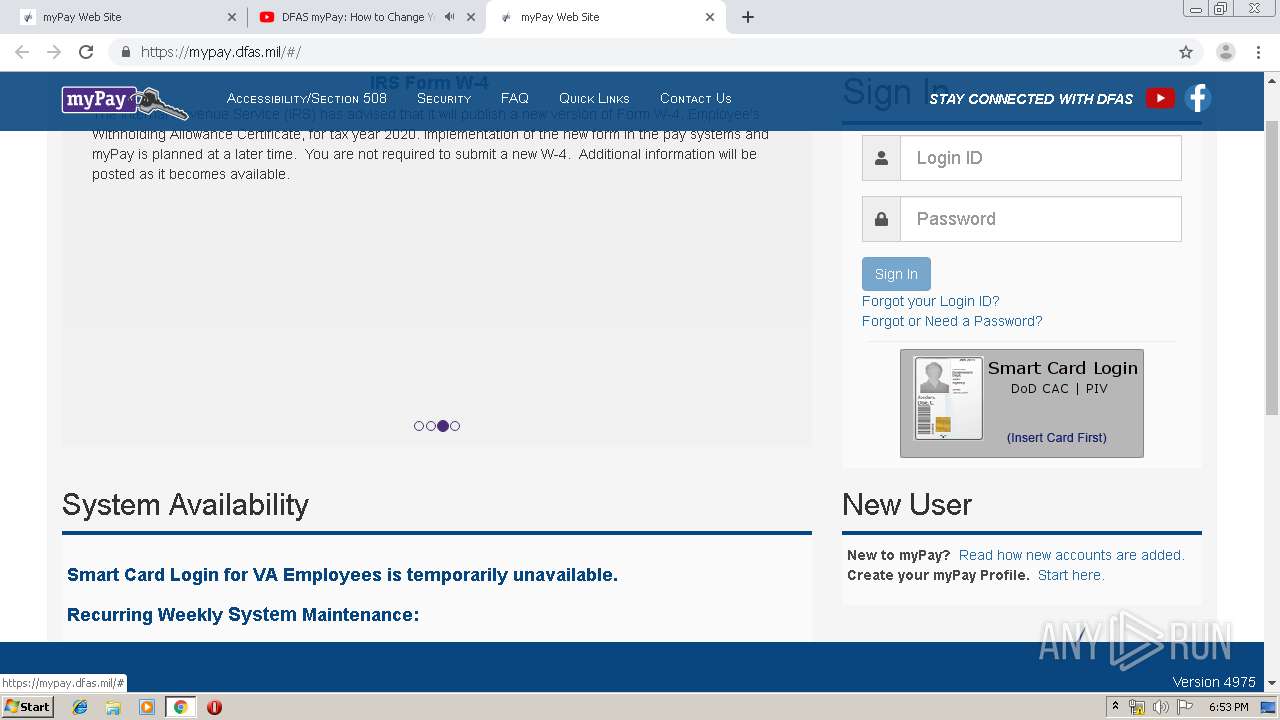Image resolution: width=1280 pixels, height=720 pixels.
Task: Click into the Login ID field
Action: click(x=1041, y=158)
